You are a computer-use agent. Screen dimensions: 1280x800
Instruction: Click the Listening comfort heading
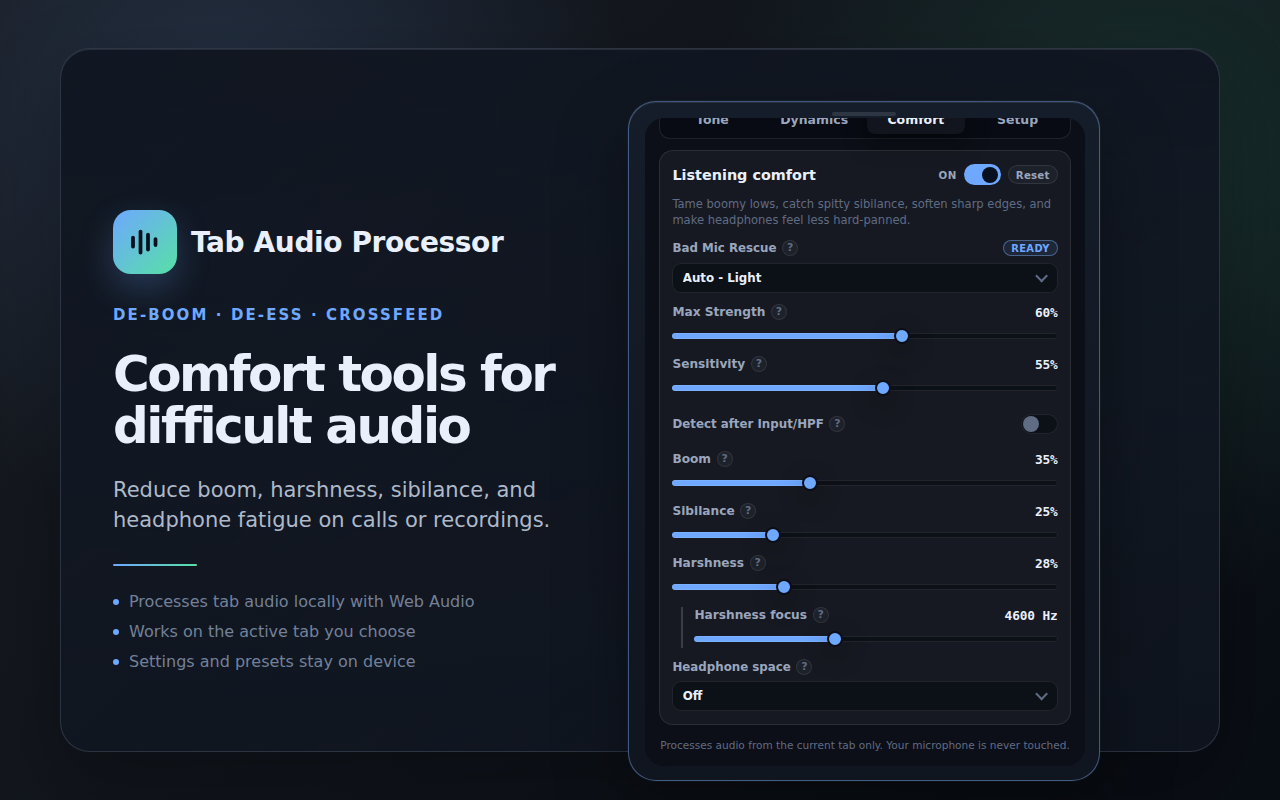click(744, 175)
